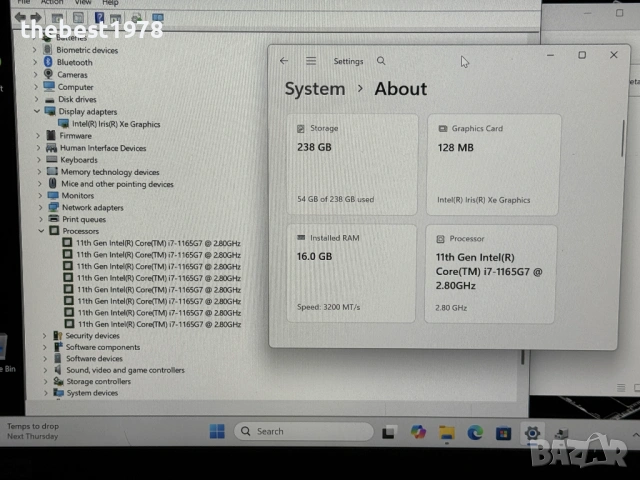The image size is (640, 480).
Task: Open the Settings hamburger navigation menu
Action: pos(311,61)
